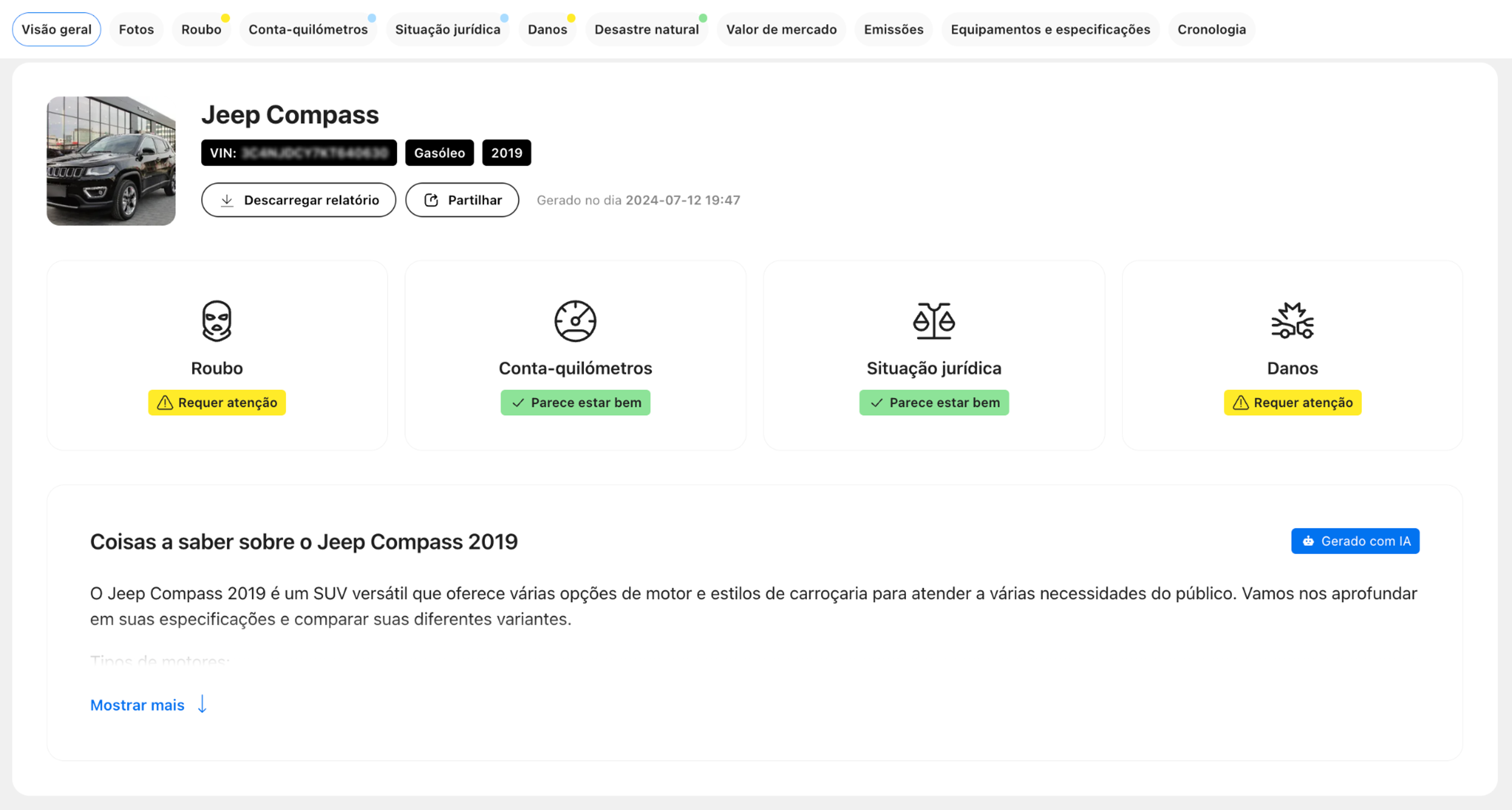Click the Situação jurídica scales icon

933,321
